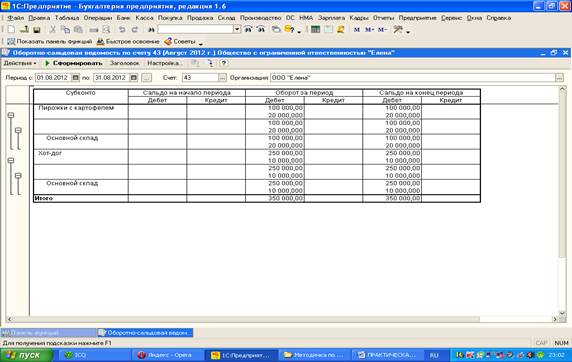Image resolution: width=572 pixels, height=362 pixels.
Task: Click Показать панель функций
Action: (50, 42)
